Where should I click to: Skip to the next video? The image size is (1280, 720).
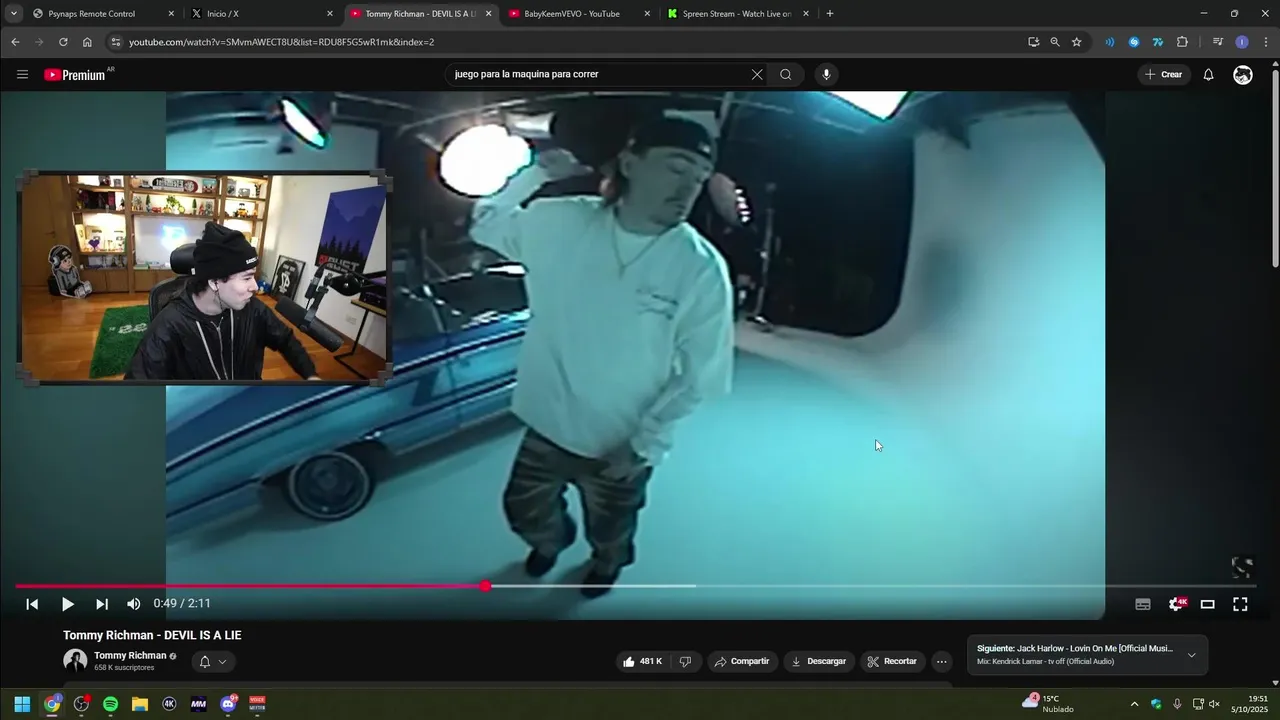pos(101,604)
